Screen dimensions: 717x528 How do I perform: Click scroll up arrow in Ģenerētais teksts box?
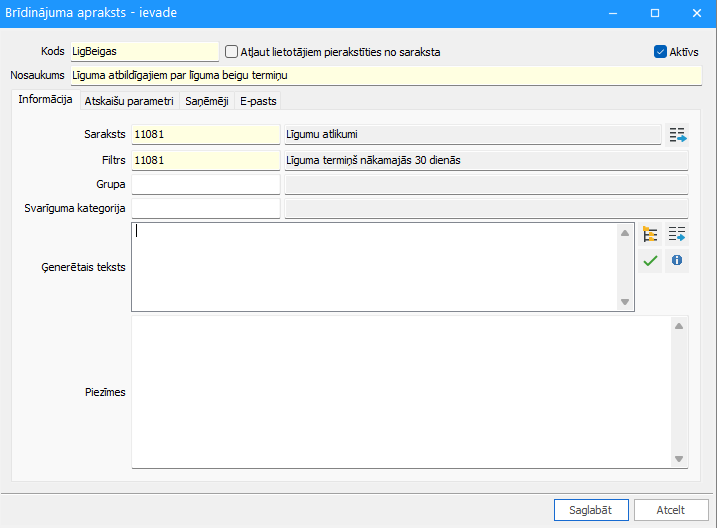(x=625, y=233)
